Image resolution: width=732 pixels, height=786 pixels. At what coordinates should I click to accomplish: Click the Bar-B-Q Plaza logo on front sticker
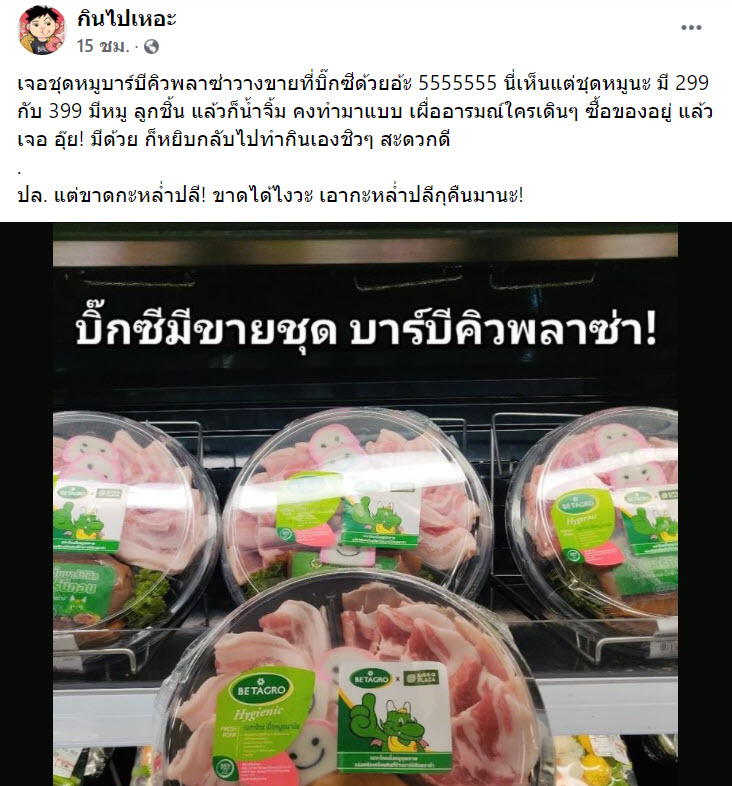(421, 679)
